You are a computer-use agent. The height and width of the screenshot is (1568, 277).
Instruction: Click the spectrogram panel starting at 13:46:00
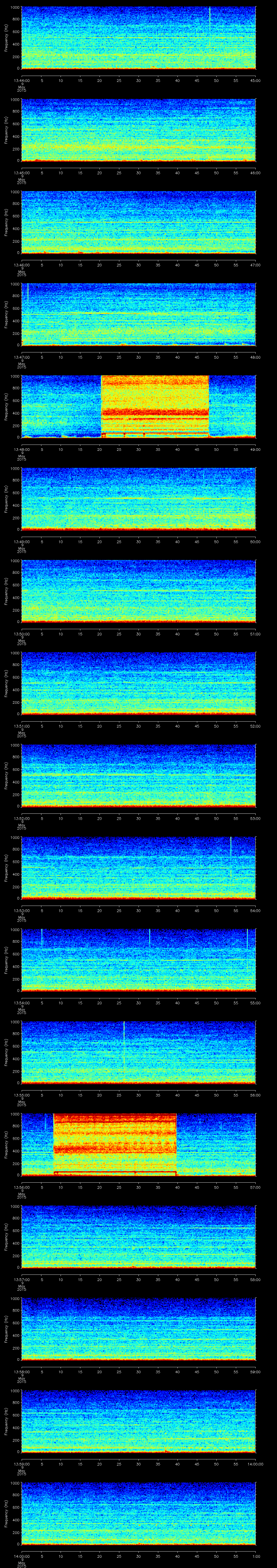tap(138, 222)
